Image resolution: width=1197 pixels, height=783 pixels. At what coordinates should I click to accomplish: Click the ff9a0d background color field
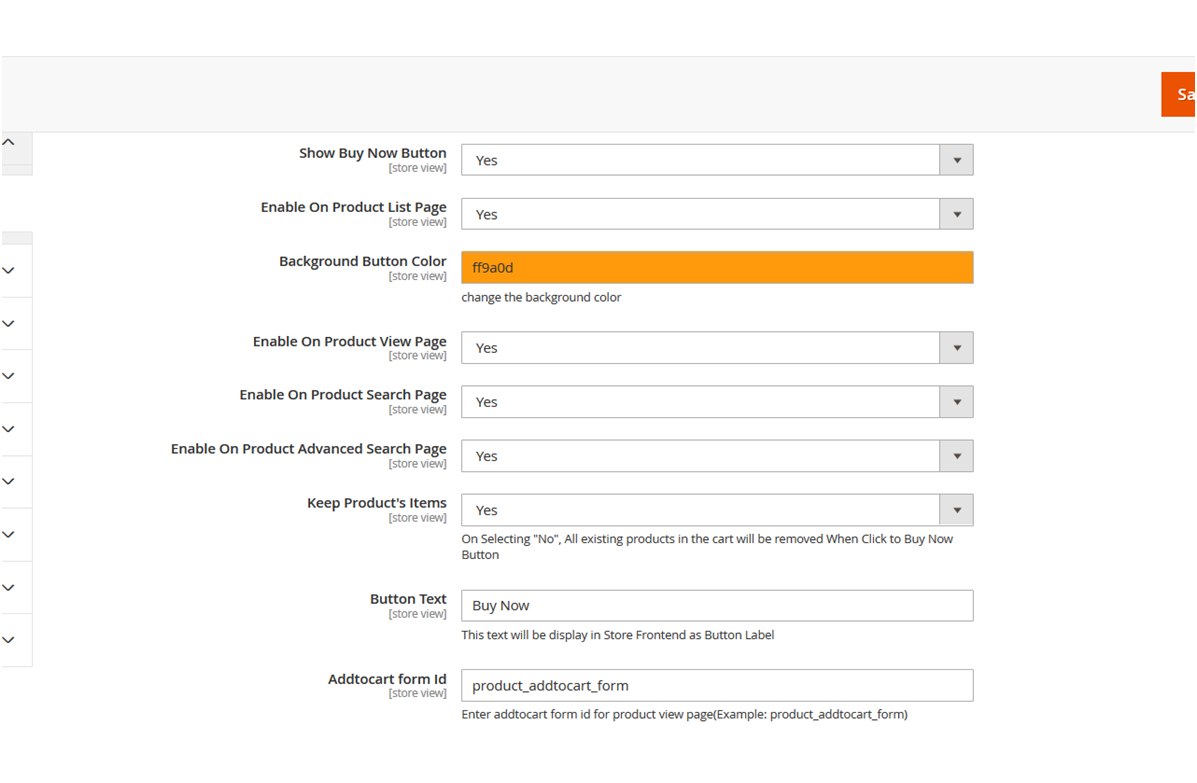[717, 268]
